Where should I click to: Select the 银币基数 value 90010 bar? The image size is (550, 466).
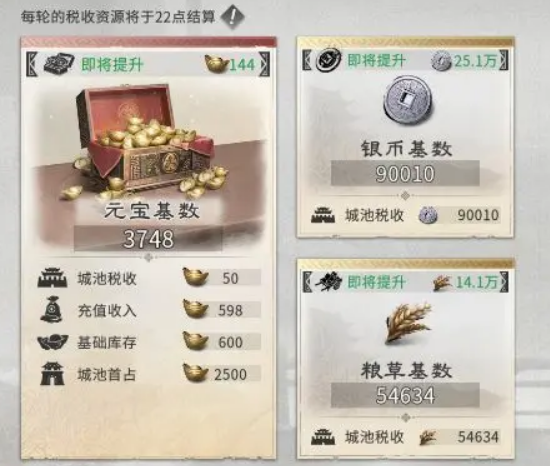[405, 173]
